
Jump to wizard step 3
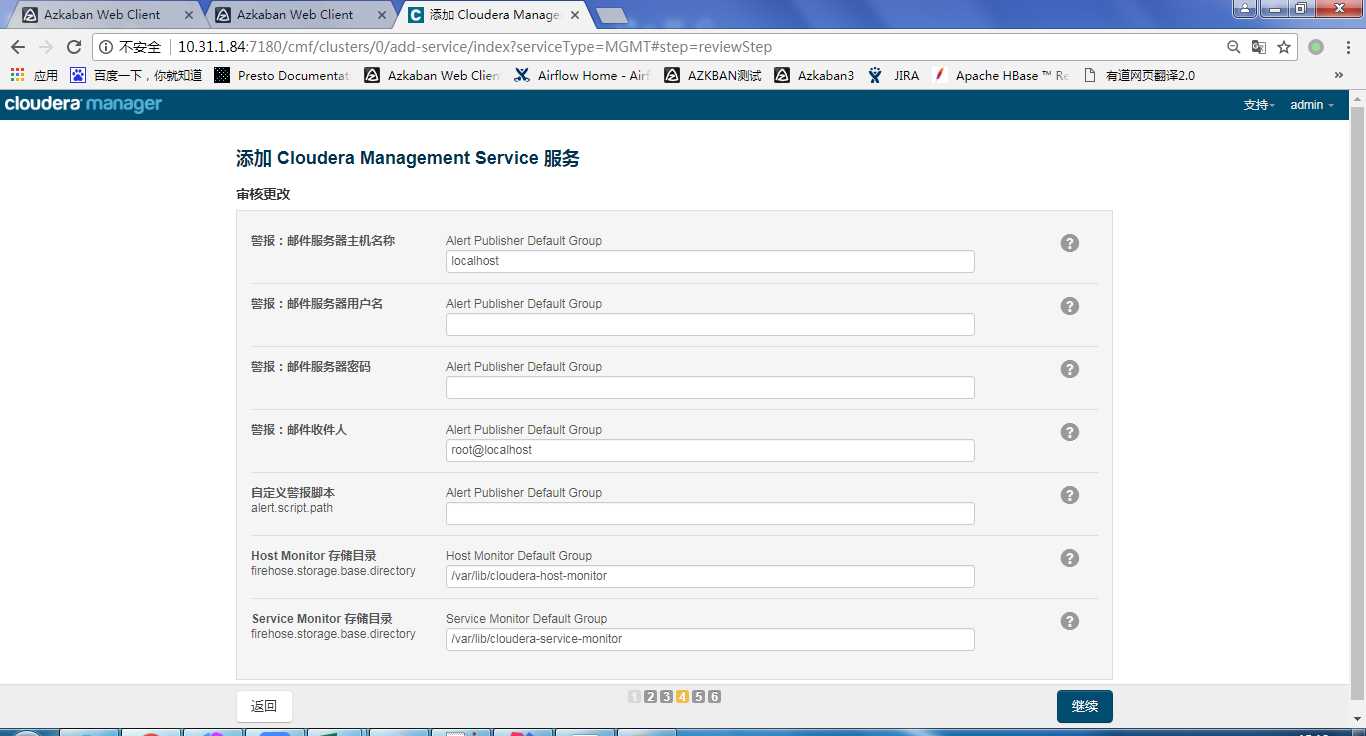coord(666,697)
